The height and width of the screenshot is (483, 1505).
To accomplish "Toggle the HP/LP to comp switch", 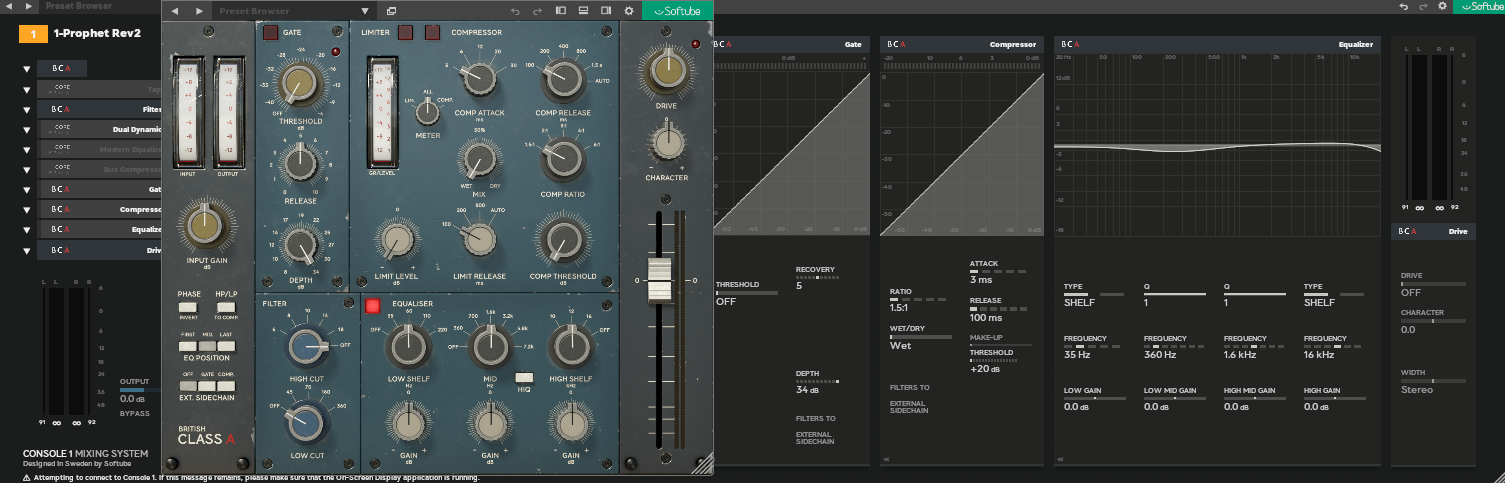I will (x=227, y=306).
